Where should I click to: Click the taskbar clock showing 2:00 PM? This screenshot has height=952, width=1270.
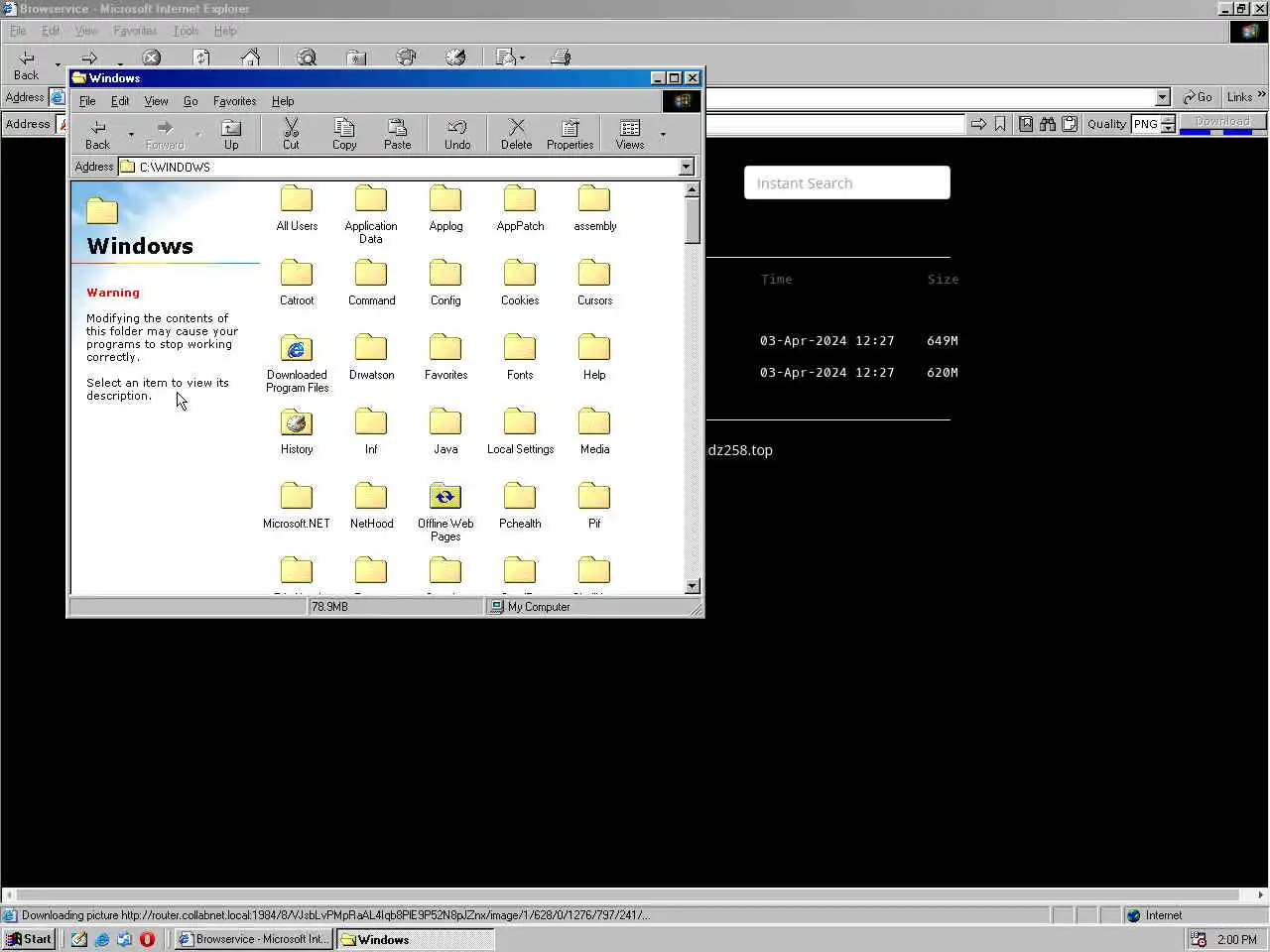point(1236,939)
